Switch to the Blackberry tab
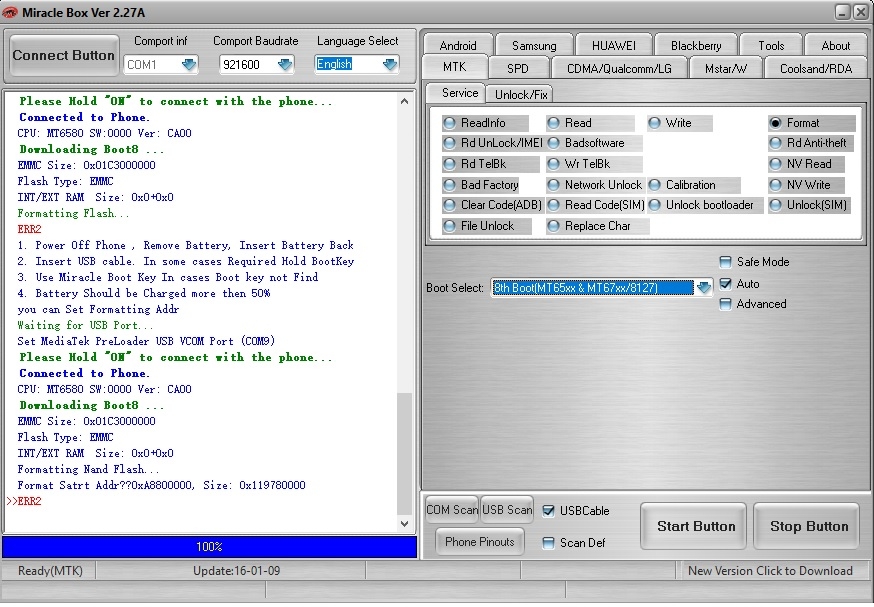 [696, 45]
